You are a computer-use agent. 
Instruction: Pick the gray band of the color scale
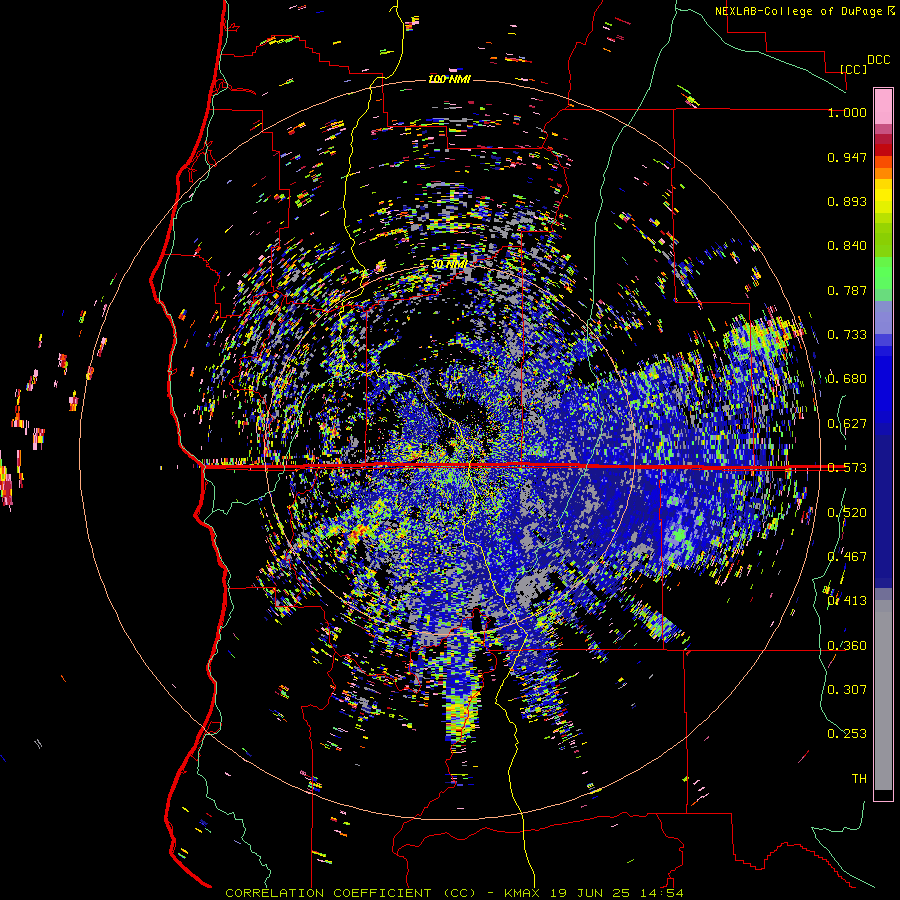tap(883, 695)
